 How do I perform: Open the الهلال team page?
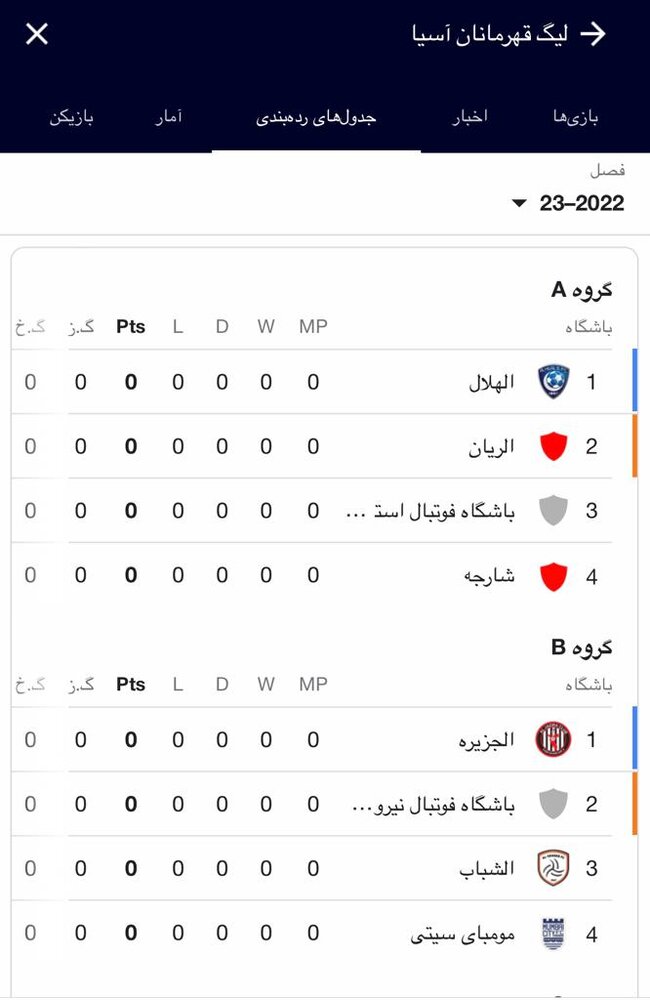tap(495, 382)
